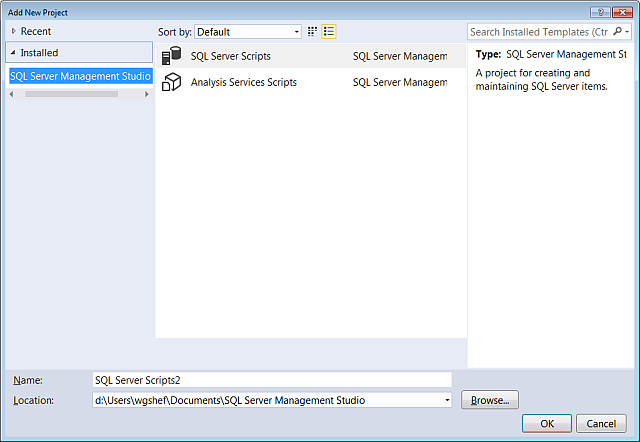Click the project Name text field
The width and height of the screenshot is (640, 442).
click(x=270, y=380)
